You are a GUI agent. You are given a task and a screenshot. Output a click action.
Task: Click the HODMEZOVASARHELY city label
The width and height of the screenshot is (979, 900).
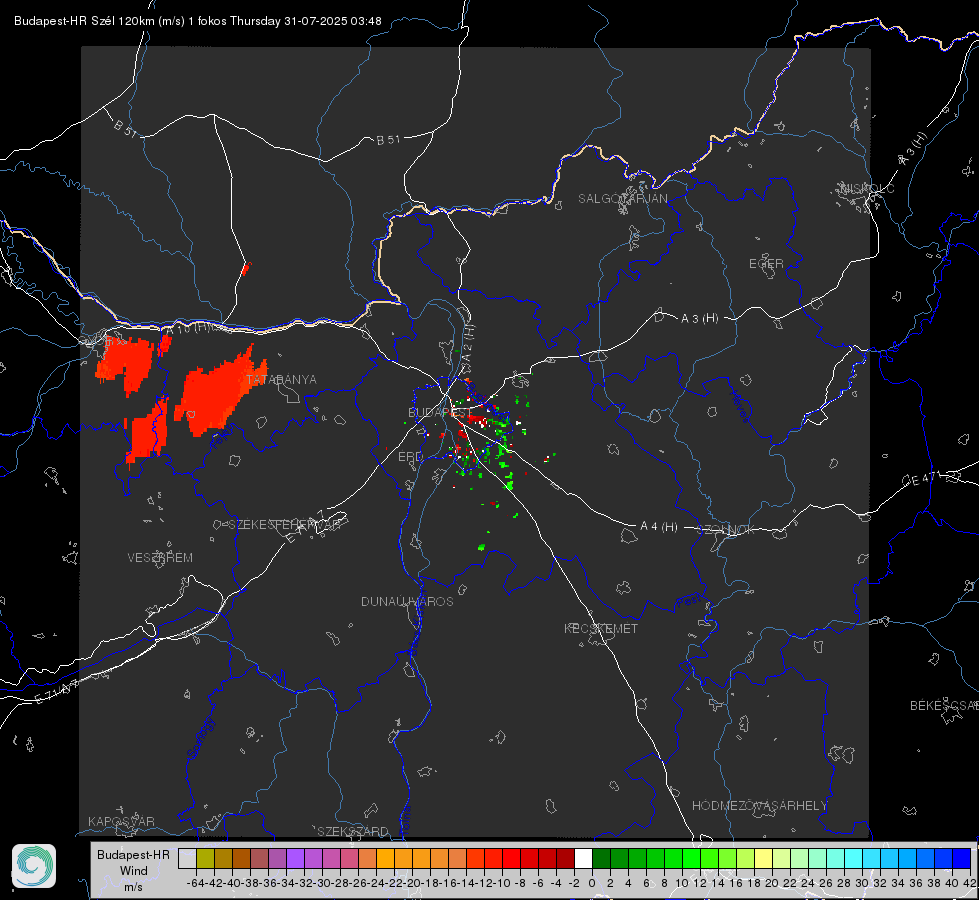coord(759,806)
